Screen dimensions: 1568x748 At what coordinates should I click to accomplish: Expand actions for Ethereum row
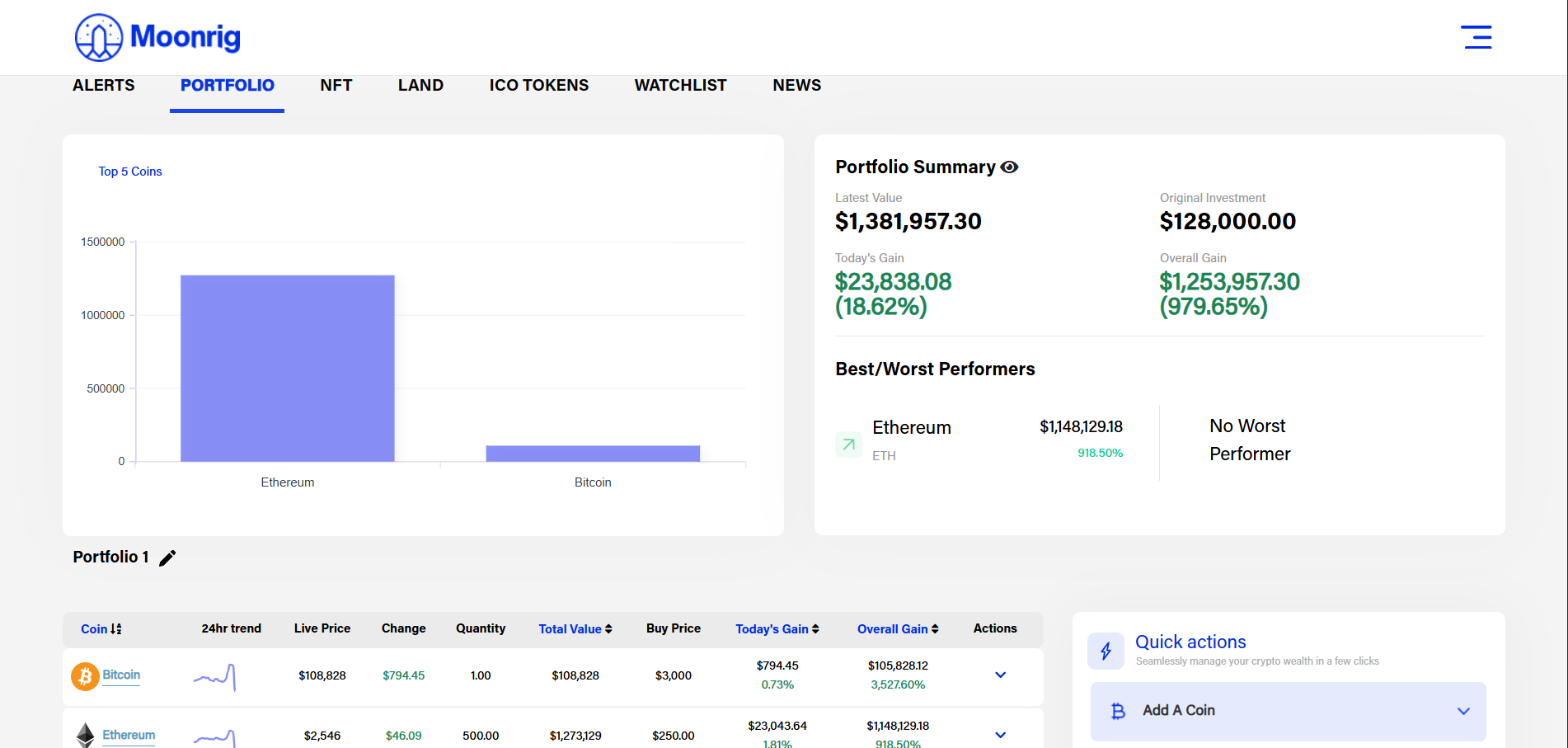tap(1000, 735)
